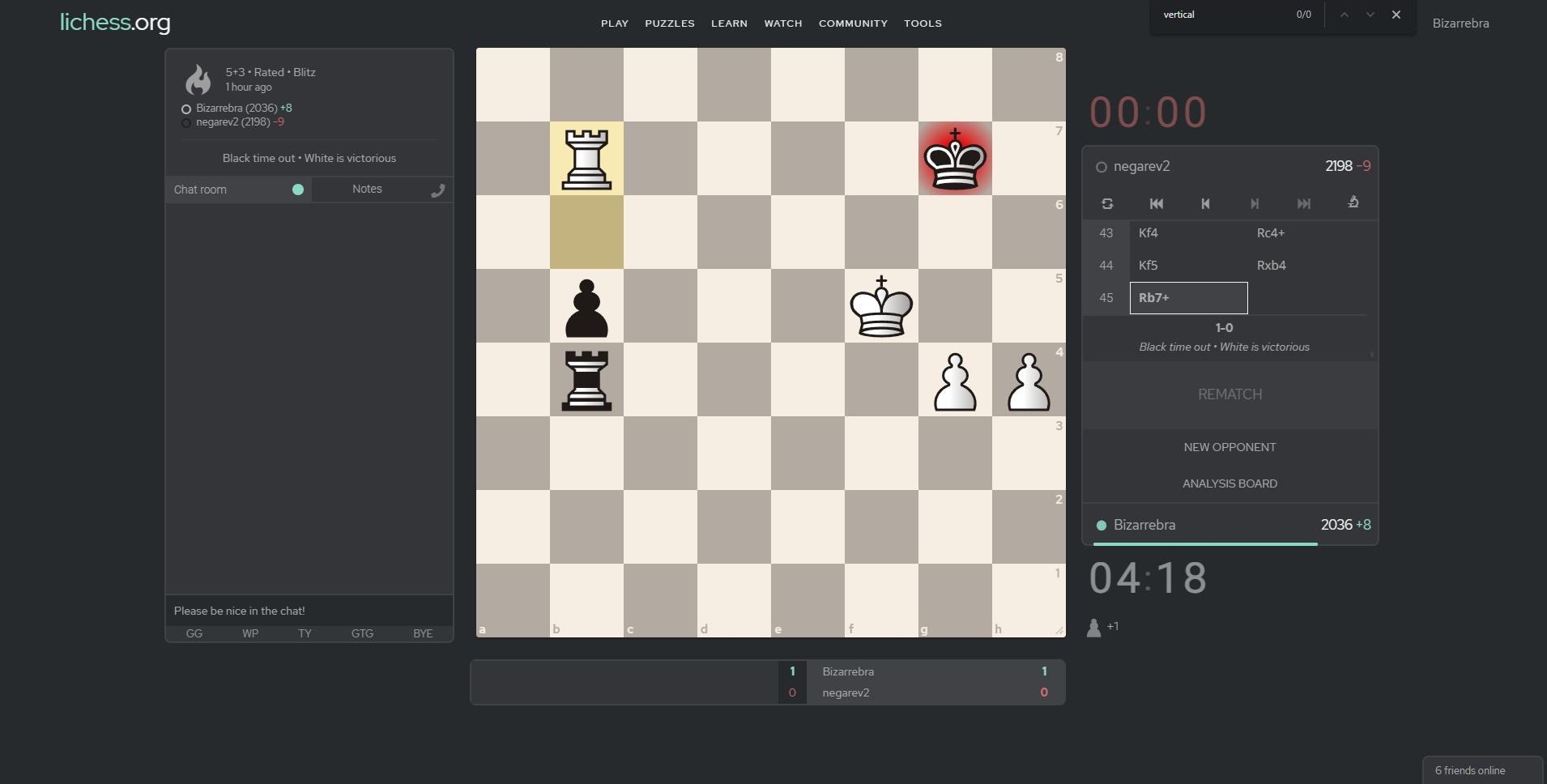Viewport: 1547px width, 784px height.
Task: Step back to the previous move
Action: click(x=1206, y=204)
